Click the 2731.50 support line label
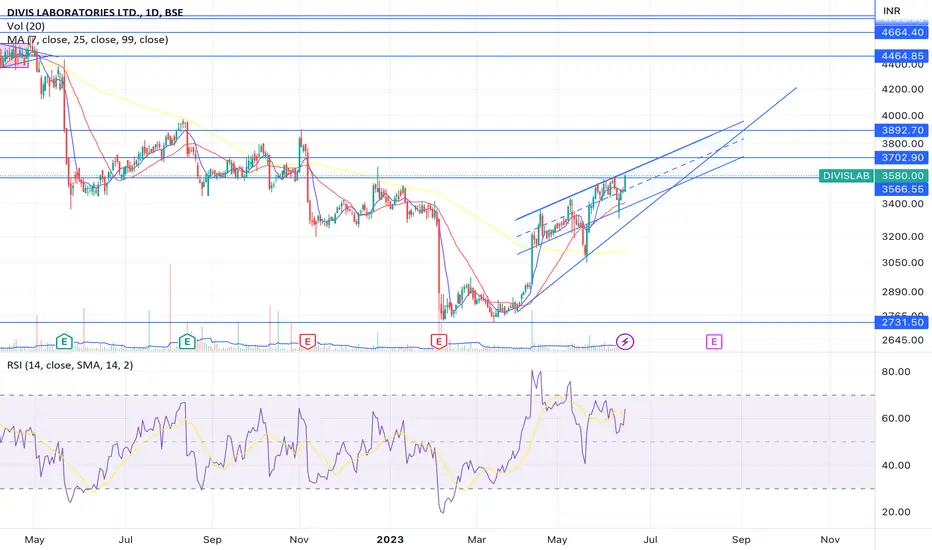Viewport: 932px width, 550px height. [x=902, y=322]
